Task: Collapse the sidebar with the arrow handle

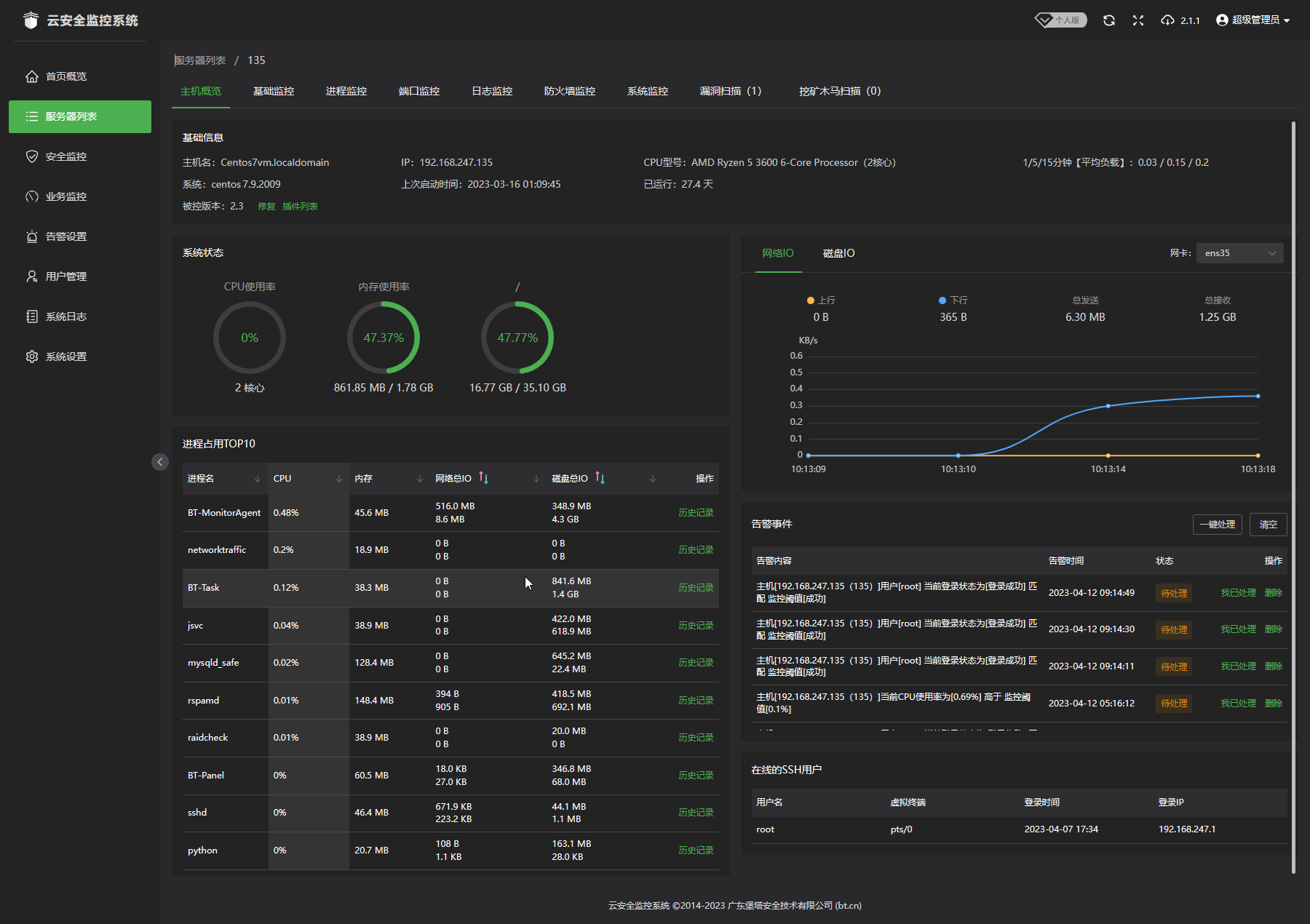Action: [160, 462]
